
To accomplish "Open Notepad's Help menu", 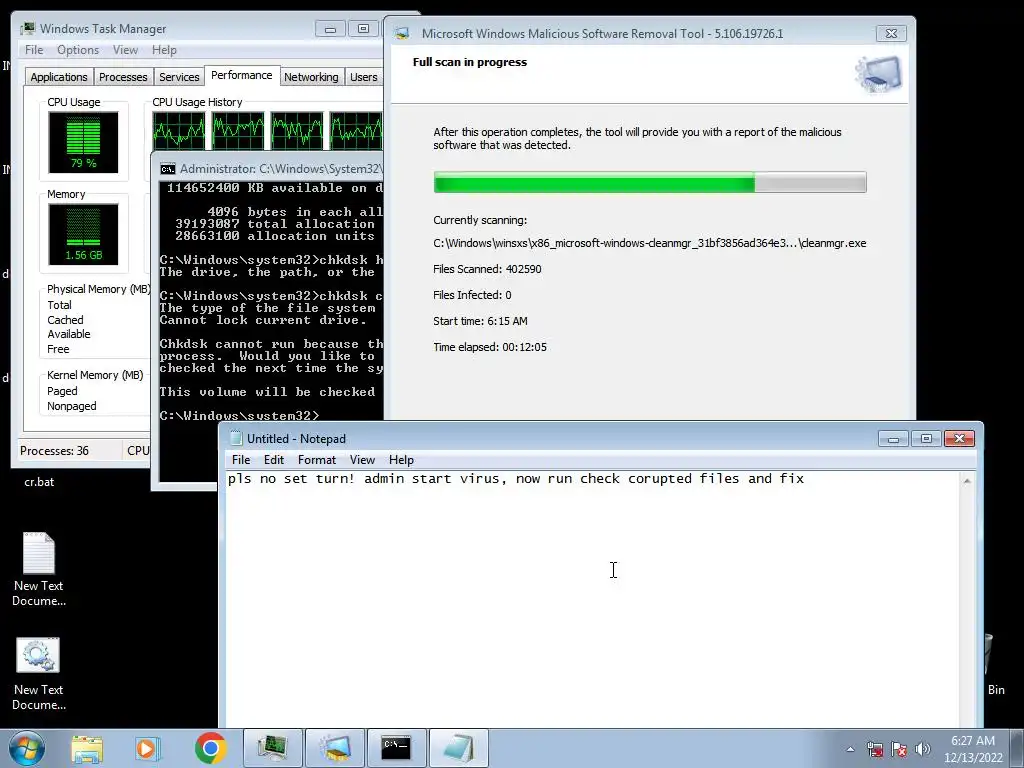I will point(401,460).
